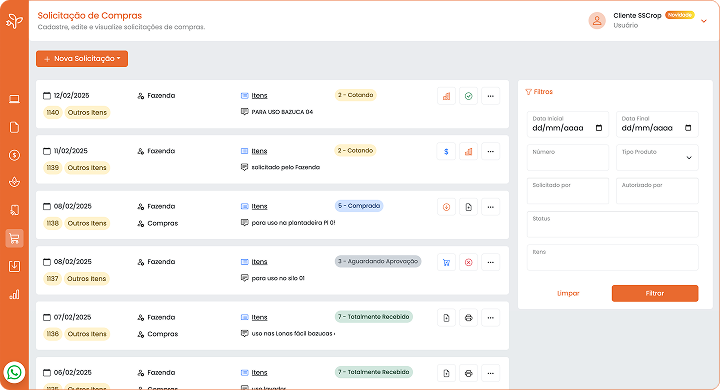This screenshot has height=390, width=720.
Task: Click the 1138 request number tag
Action: 53,224
